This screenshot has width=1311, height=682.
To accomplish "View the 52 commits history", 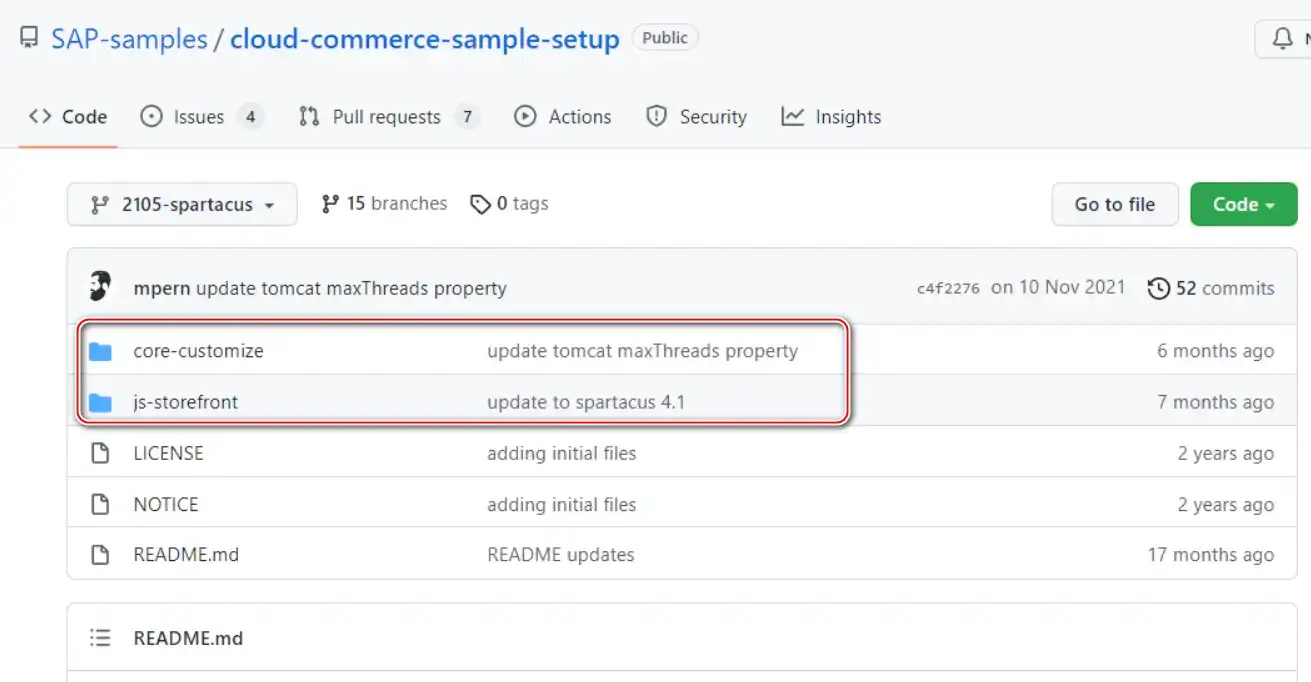I will [x=1211, y=289].
